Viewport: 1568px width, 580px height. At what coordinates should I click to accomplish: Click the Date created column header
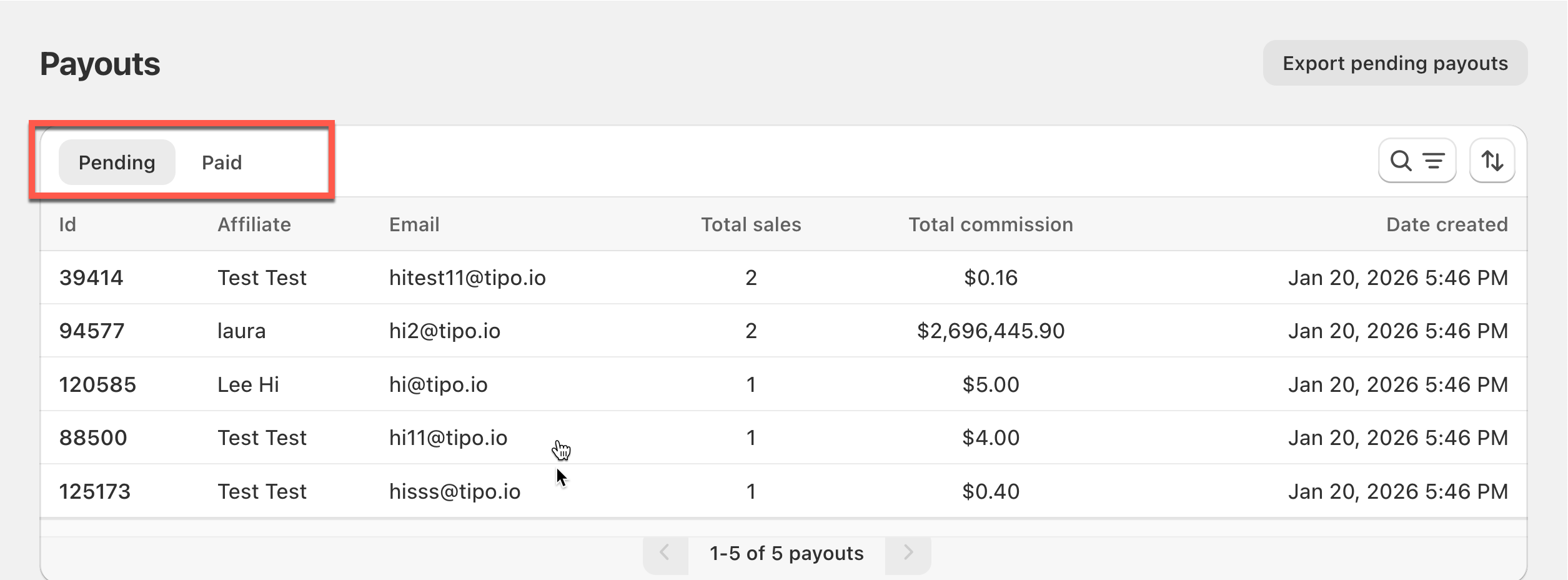[x=1446, y=224]
